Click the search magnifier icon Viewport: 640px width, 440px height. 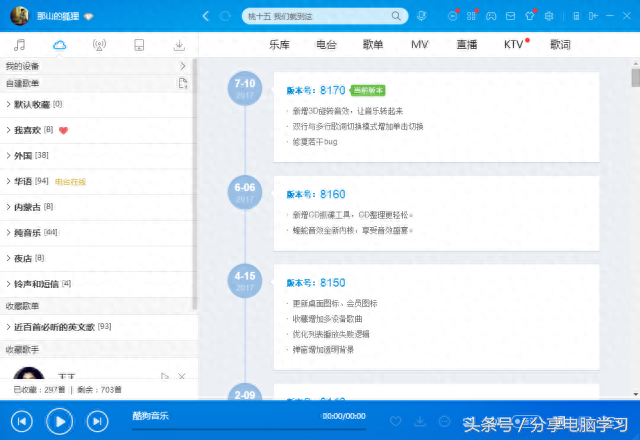[396, 16]
